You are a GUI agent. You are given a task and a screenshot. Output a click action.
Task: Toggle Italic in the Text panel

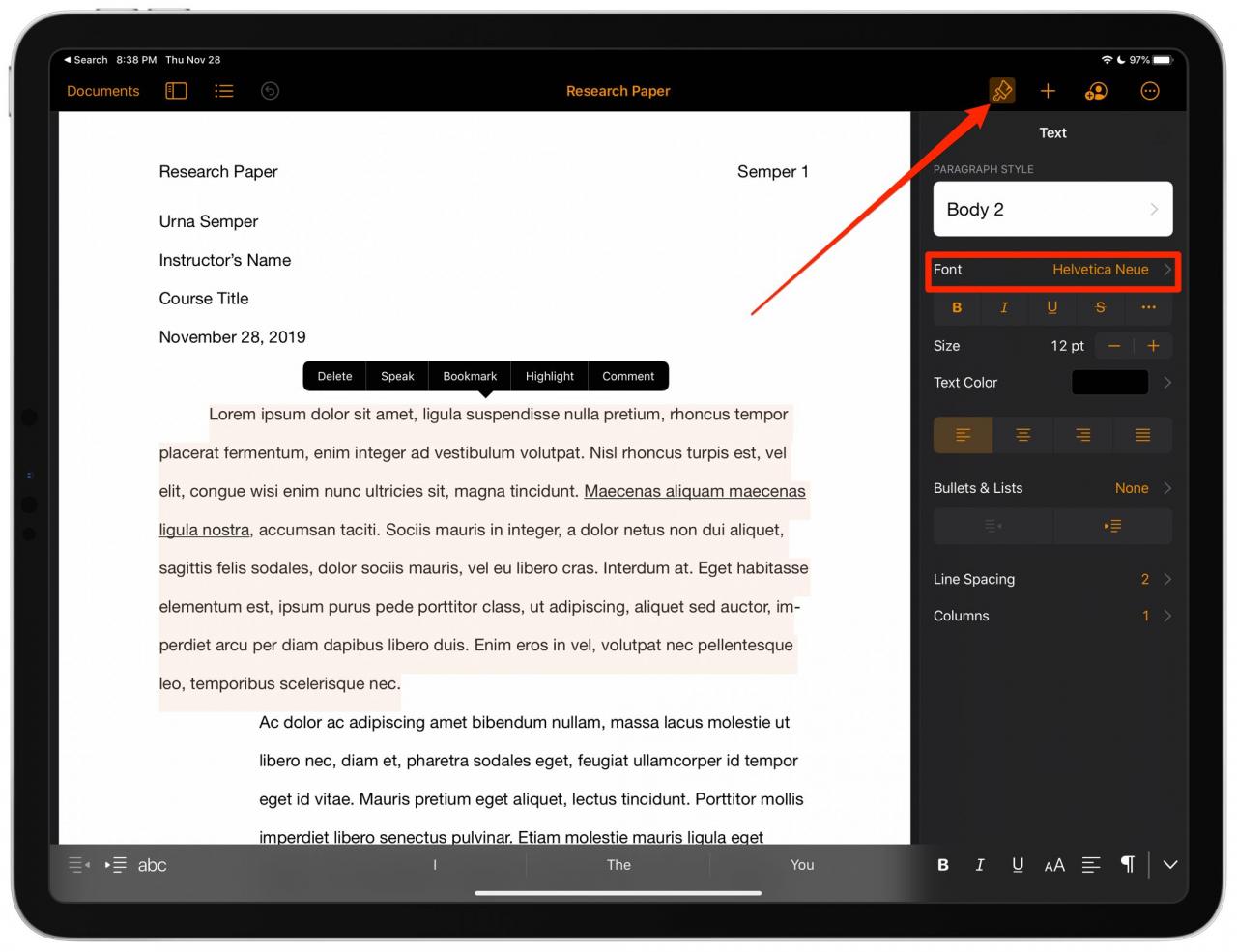pos(1004,307)
